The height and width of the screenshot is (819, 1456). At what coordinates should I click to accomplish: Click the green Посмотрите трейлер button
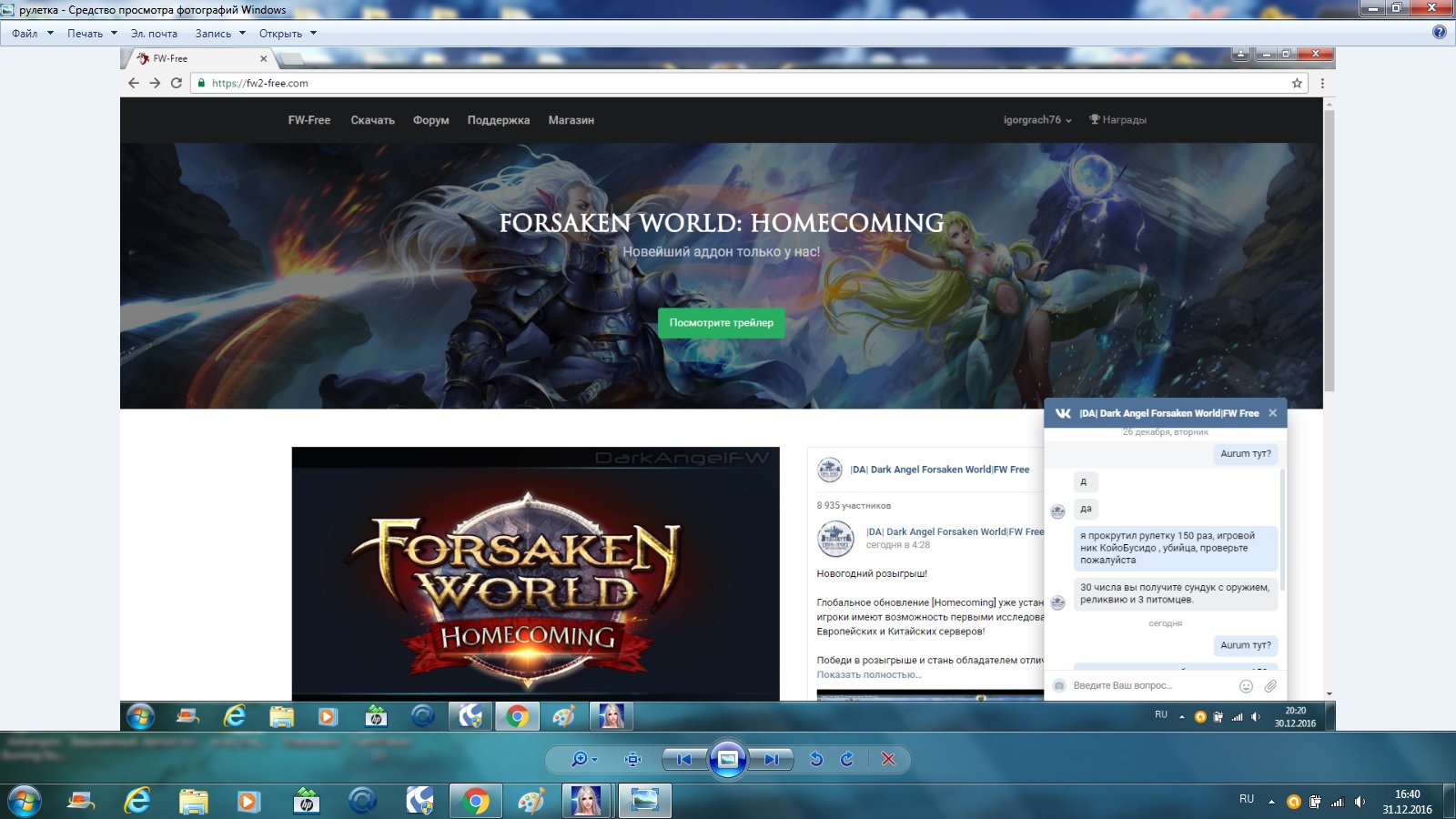coord(722,323)
